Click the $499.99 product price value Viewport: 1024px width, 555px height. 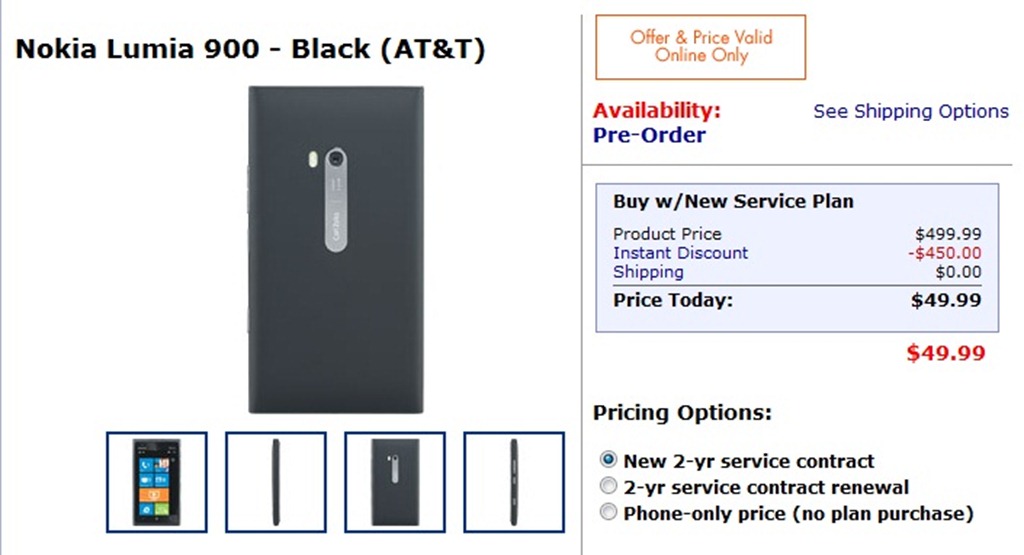[x=948, y=234]
